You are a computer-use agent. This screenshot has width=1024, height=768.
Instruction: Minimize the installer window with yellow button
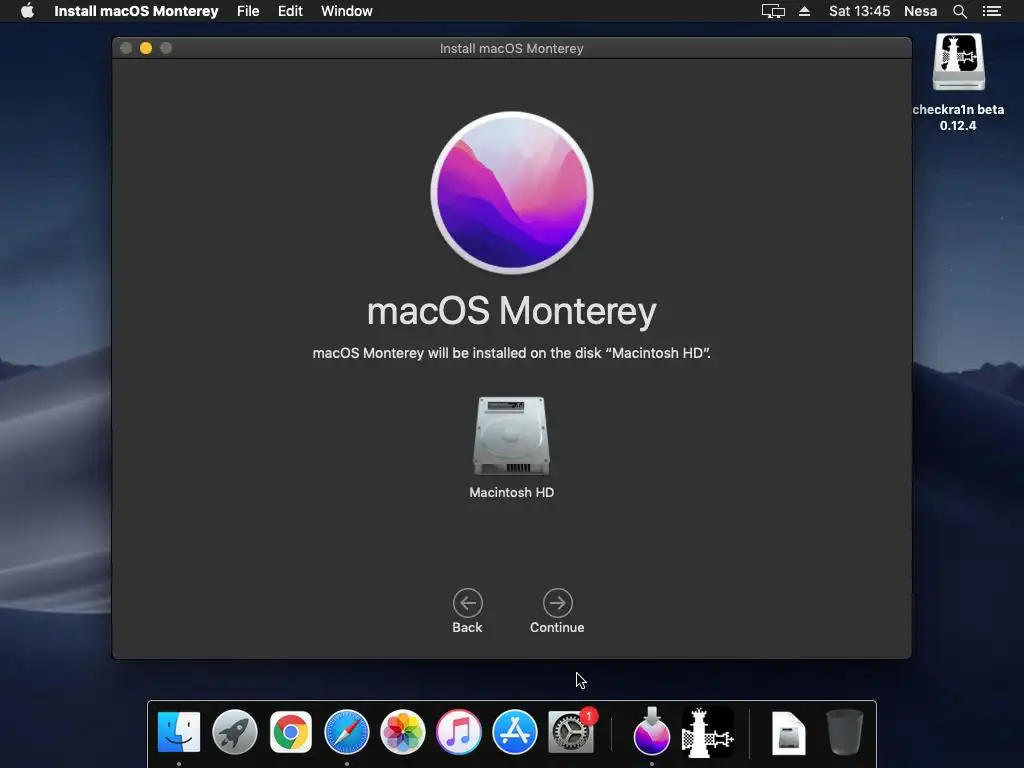pos(146,48)
